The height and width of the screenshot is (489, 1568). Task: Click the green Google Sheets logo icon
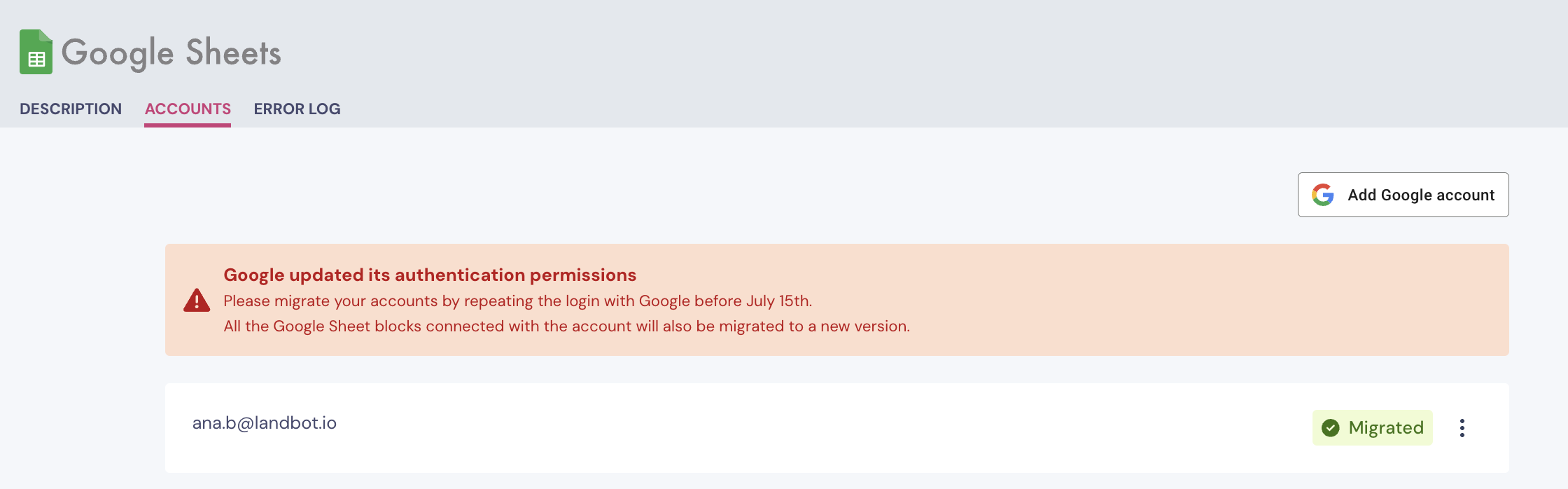point(36,52)
